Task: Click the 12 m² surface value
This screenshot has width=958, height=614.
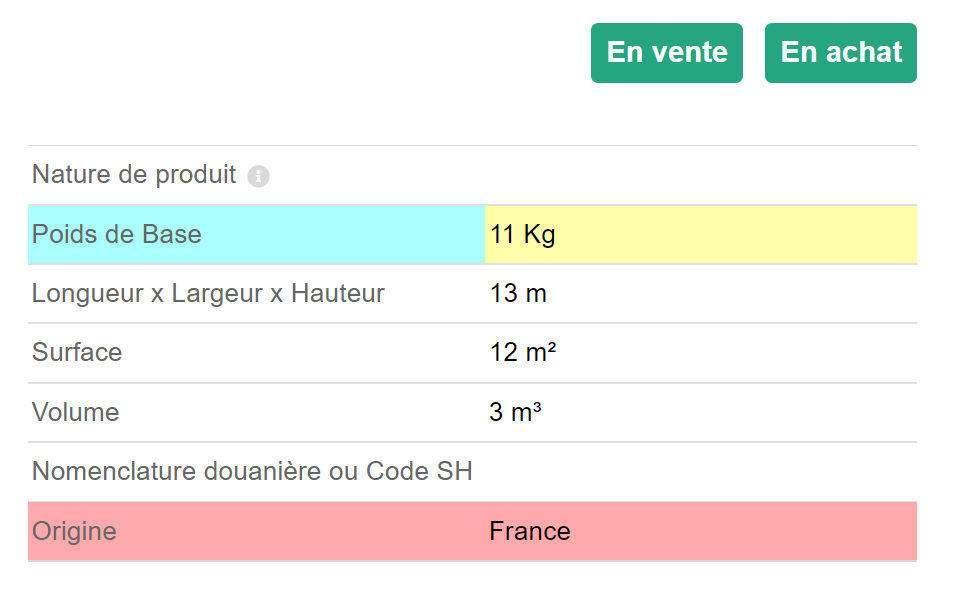Action: click(x=523, y=353)
